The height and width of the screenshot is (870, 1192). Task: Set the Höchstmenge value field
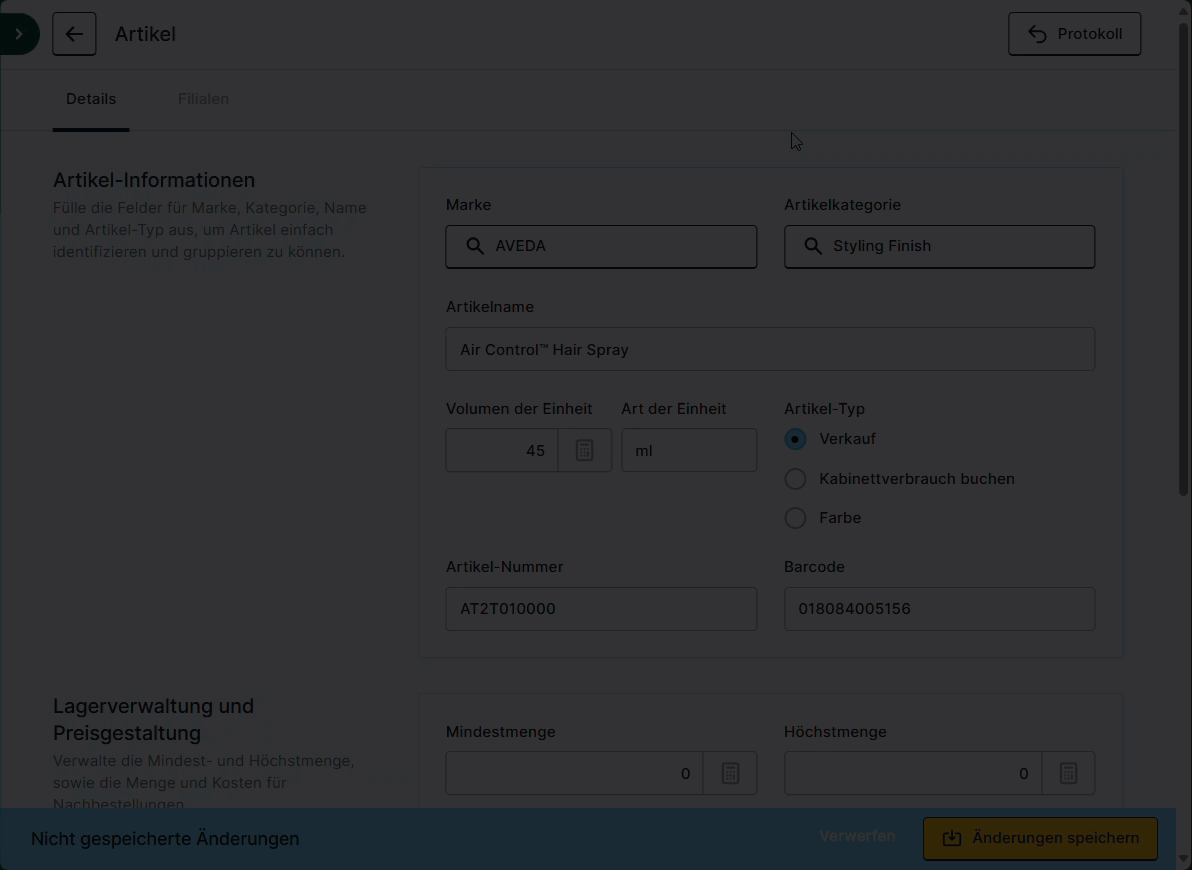[x=913, y=773]
